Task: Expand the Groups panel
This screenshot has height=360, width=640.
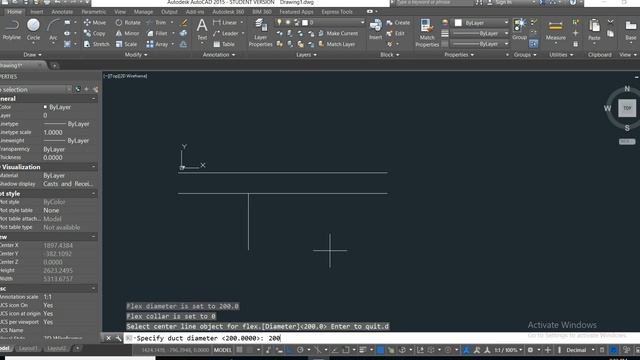Action: click(x=525, y=55)
